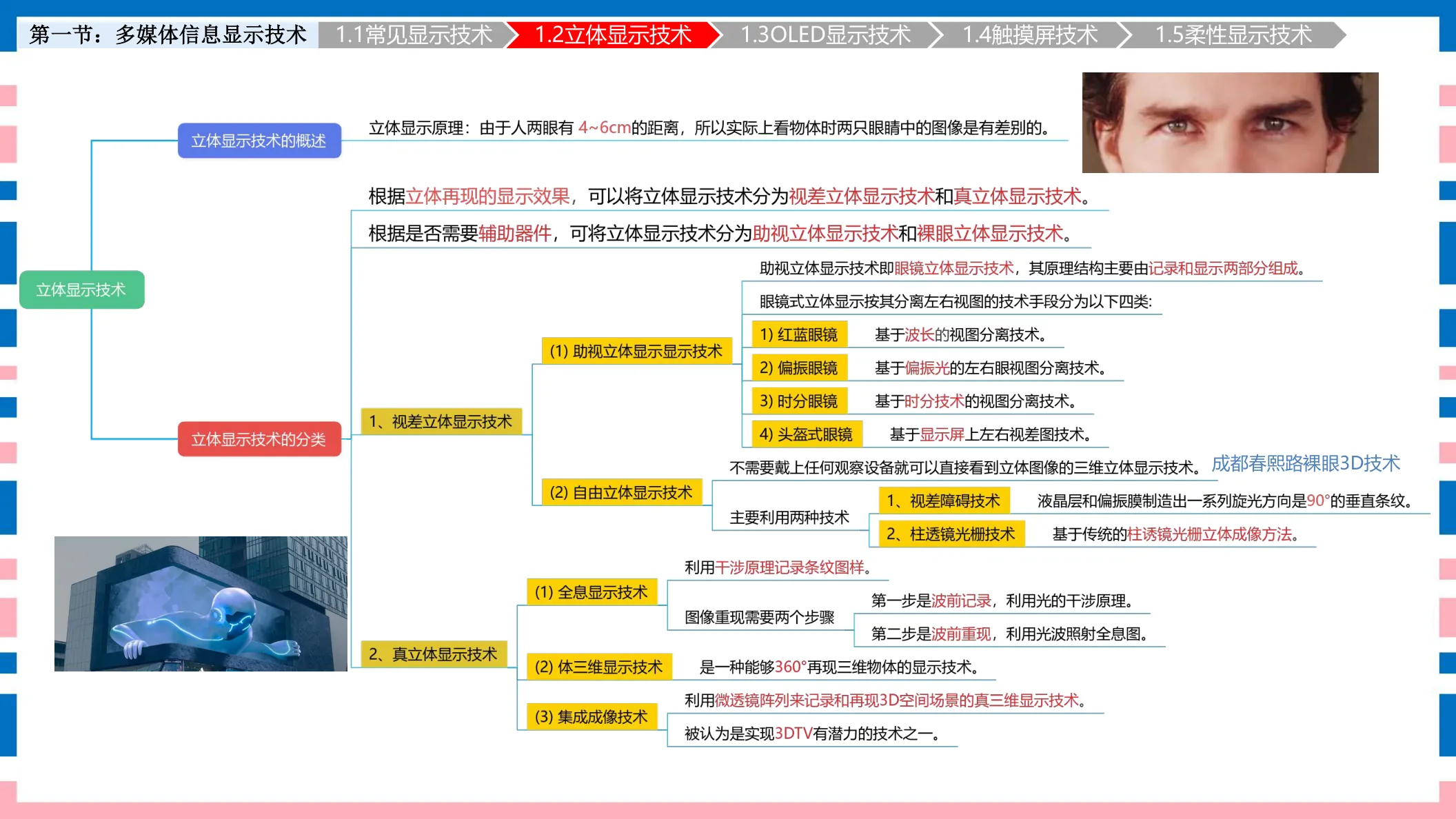Select the 1、视差立体显示技术 node
The width and height of the screenshot is (1456, 819).
coord(441,422)
